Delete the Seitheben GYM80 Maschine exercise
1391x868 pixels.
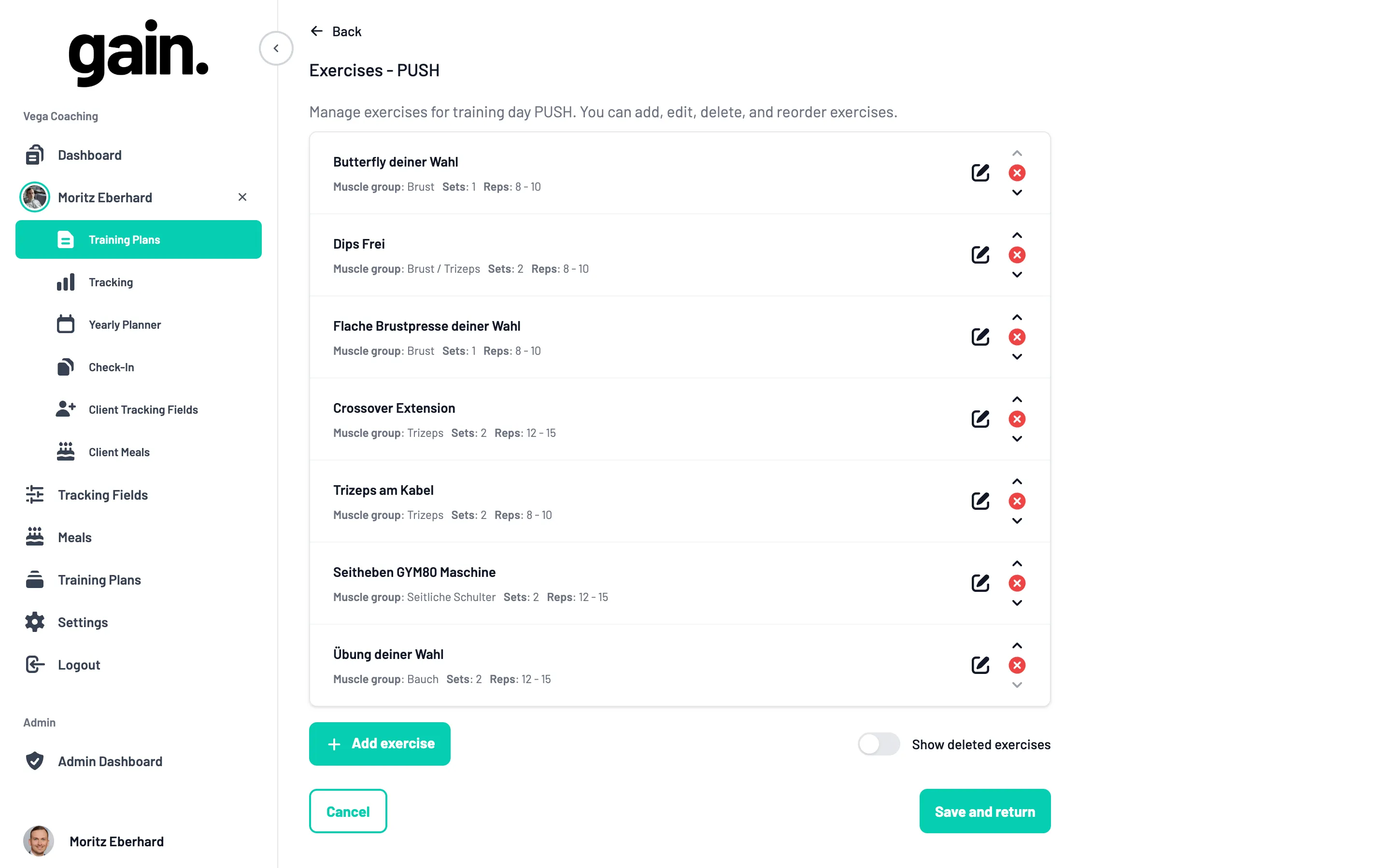click(x=1017, y=583)
